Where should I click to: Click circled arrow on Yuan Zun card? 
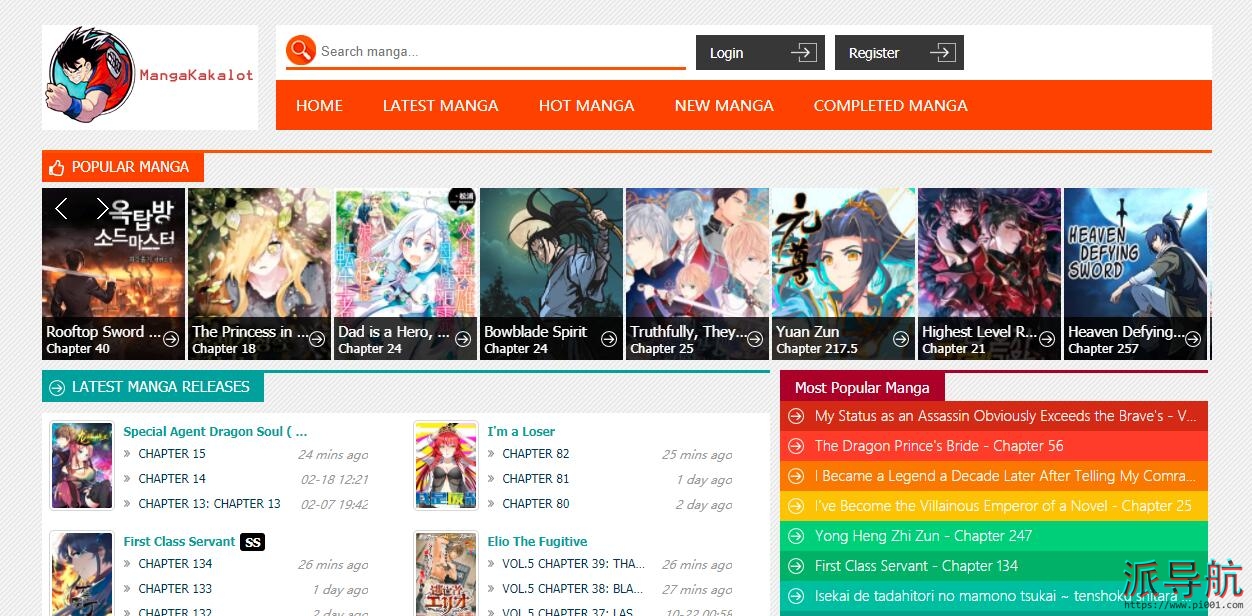901,339
